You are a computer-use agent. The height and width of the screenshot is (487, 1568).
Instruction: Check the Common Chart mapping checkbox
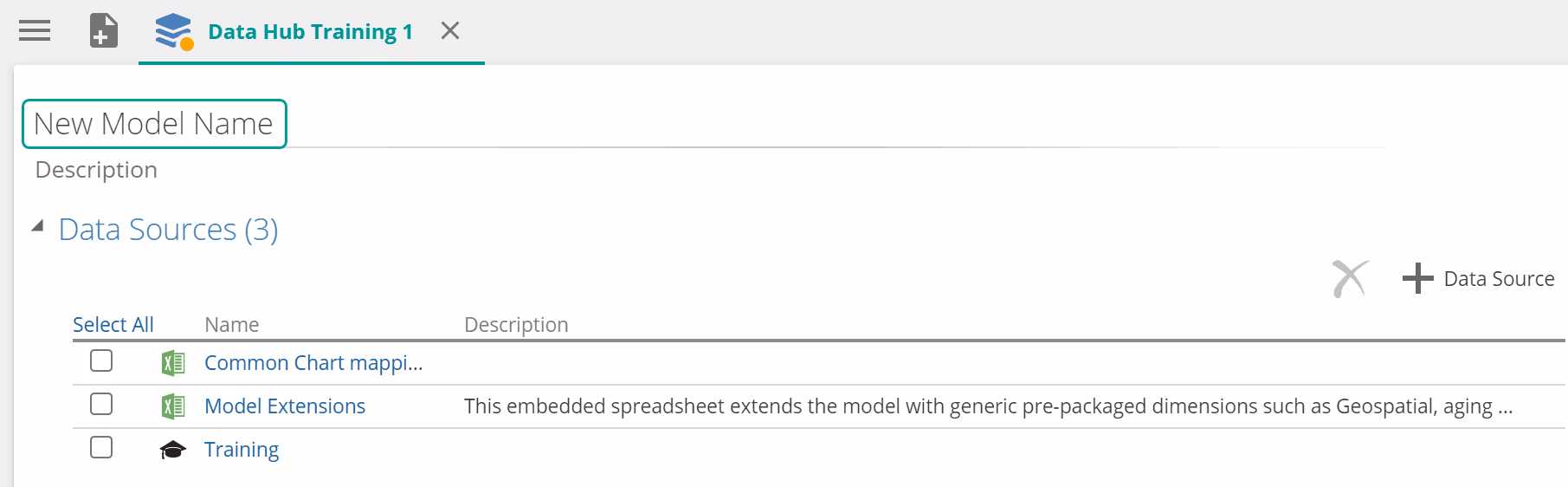click(101, 360)
